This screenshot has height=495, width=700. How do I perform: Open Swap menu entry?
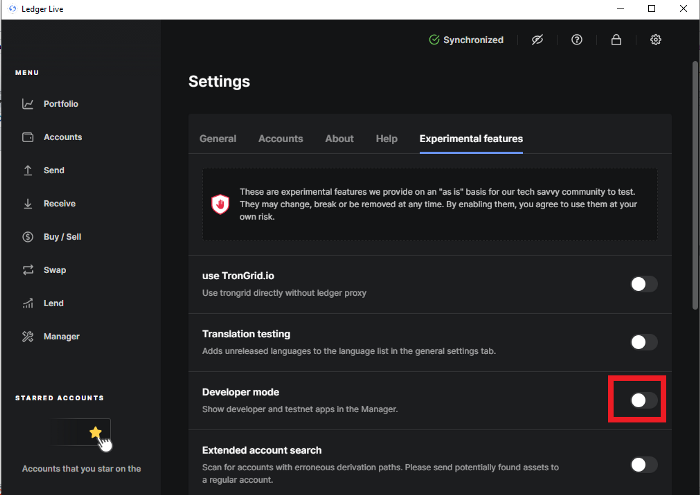[55, 270]
